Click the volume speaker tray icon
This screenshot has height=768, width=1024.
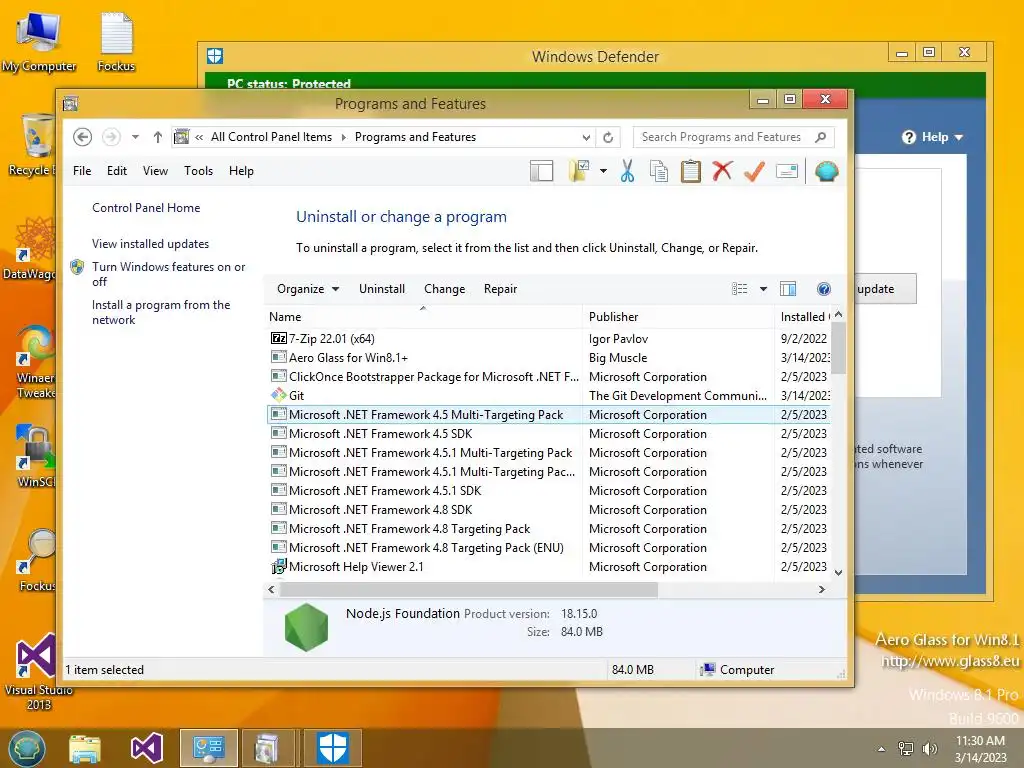click(929, 748)
